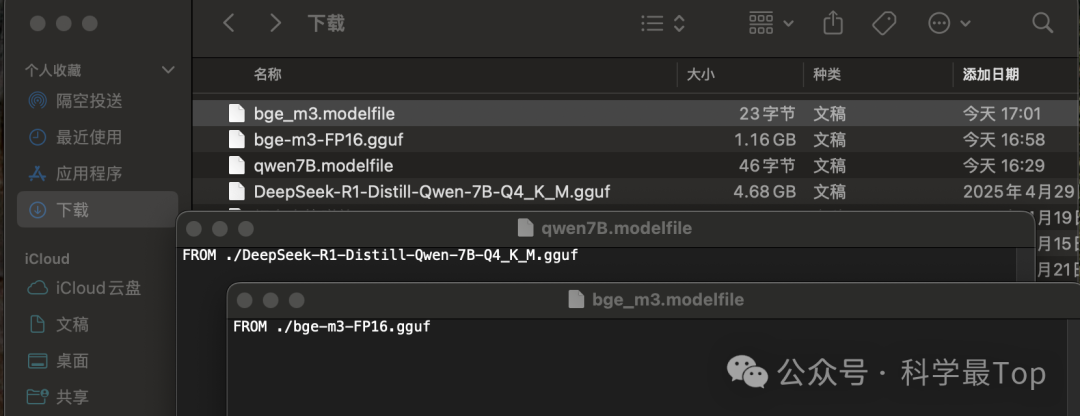Open the list view switcher
Screen dimensions: 1080x416
coord(663,23)
